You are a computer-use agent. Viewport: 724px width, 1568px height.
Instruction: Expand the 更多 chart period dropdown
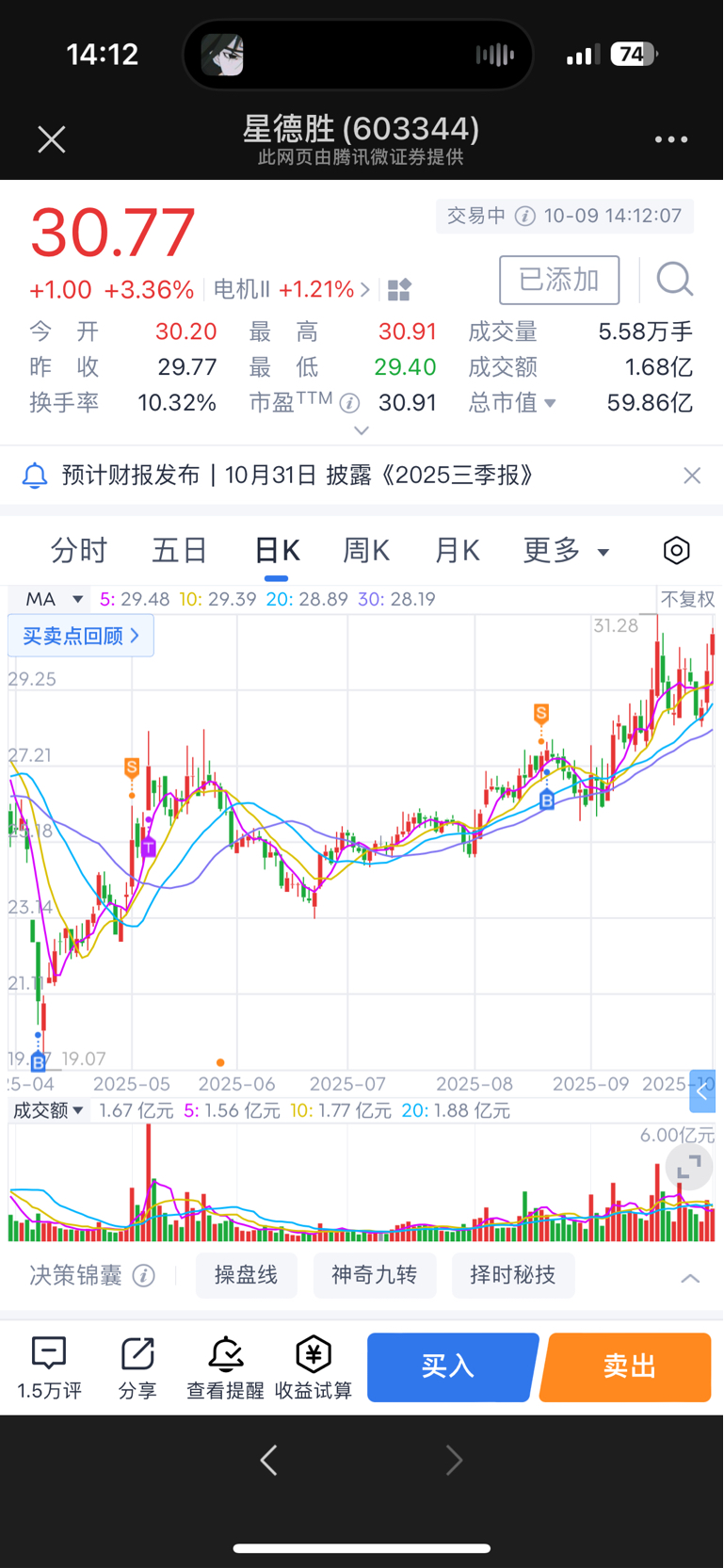coord(566,551)
